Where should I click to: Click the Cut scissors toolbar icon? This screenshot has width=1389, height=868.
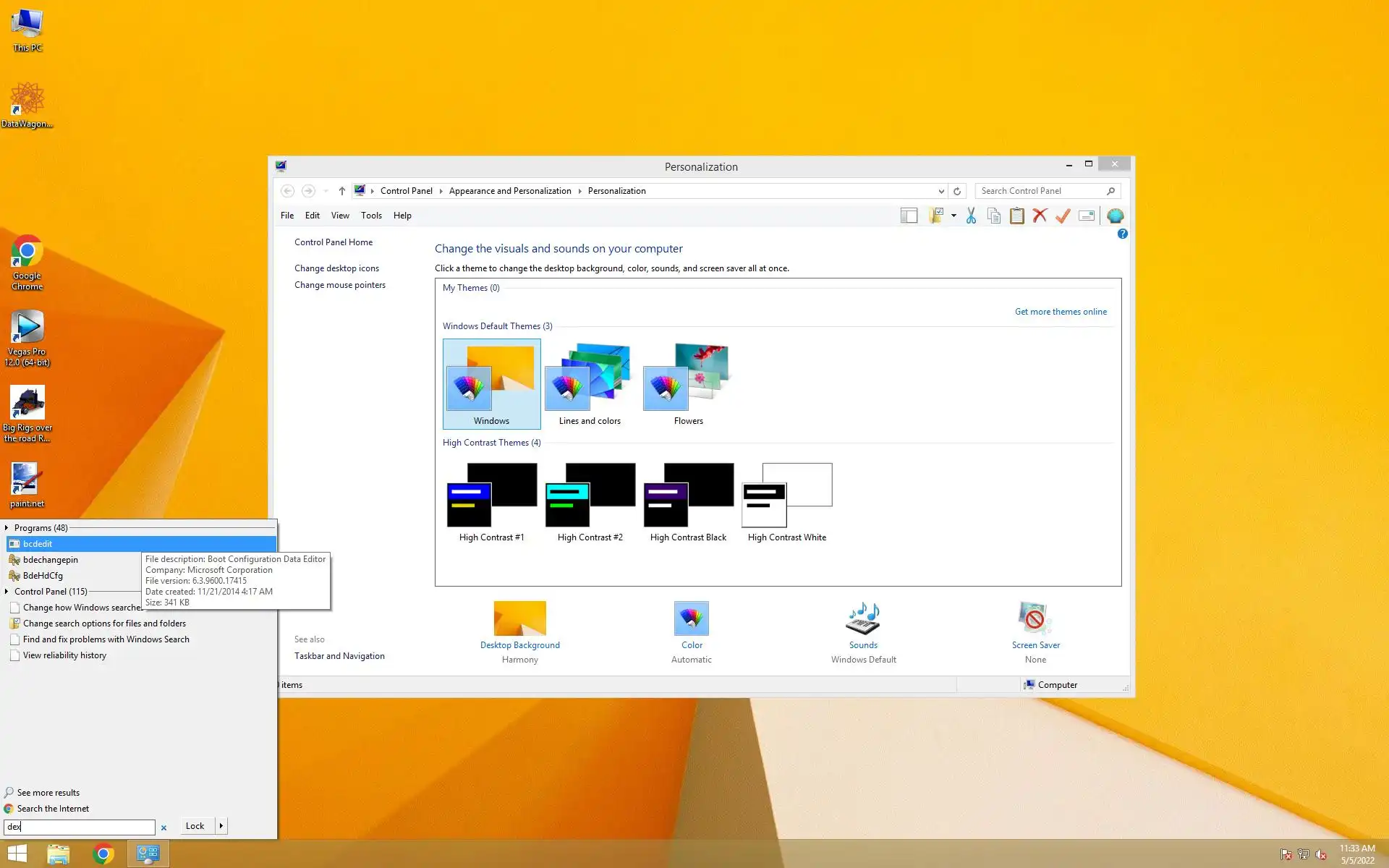click(971, 216)
